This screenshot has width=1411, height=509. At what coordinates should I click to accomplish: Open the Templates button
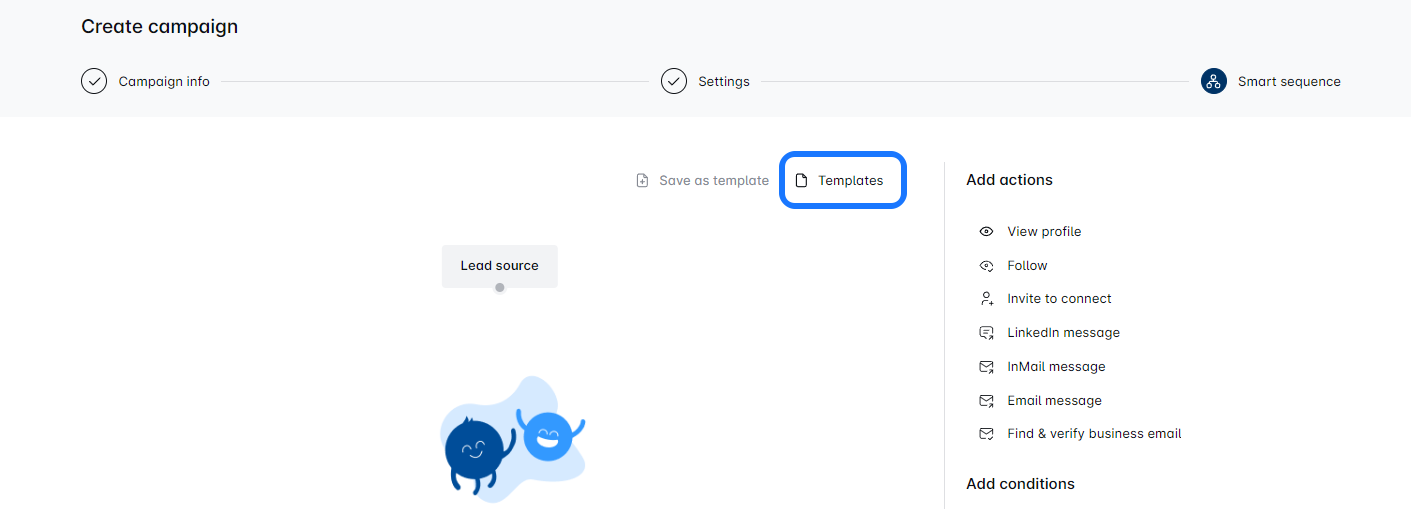(x=842, y=181)
